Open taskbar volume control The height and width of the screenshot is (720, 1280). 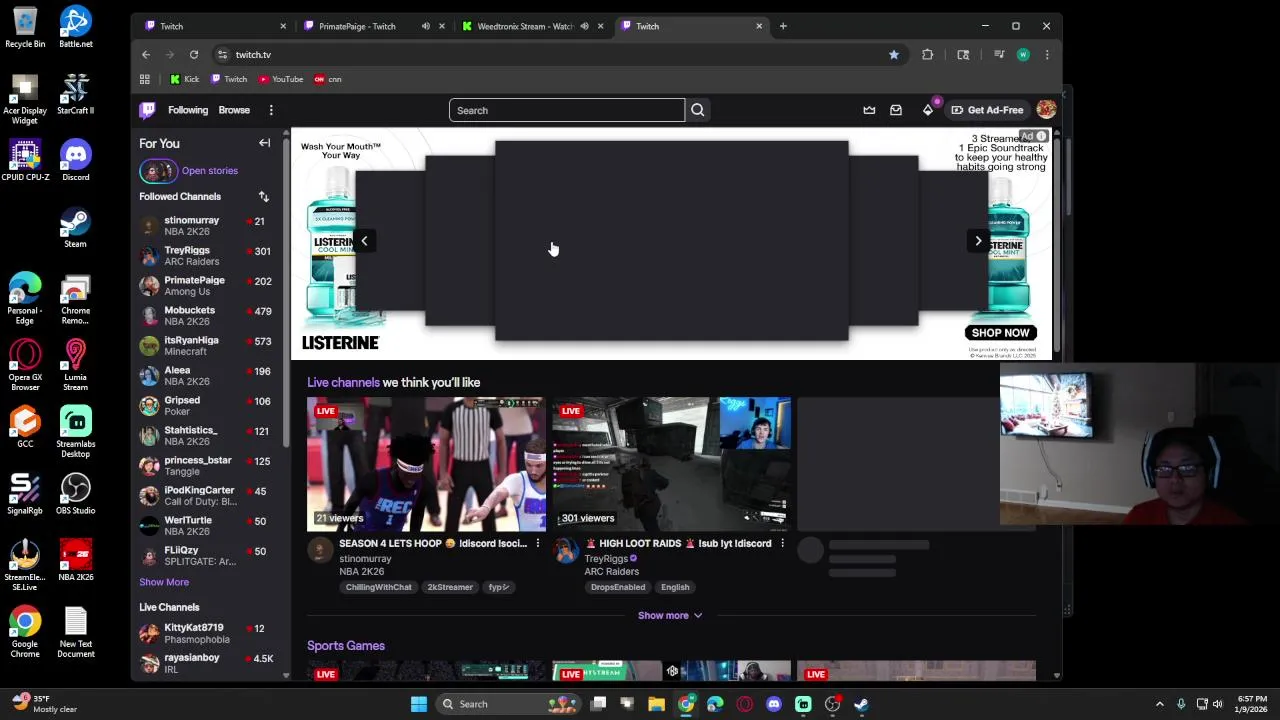click(x=1218, y=704)
